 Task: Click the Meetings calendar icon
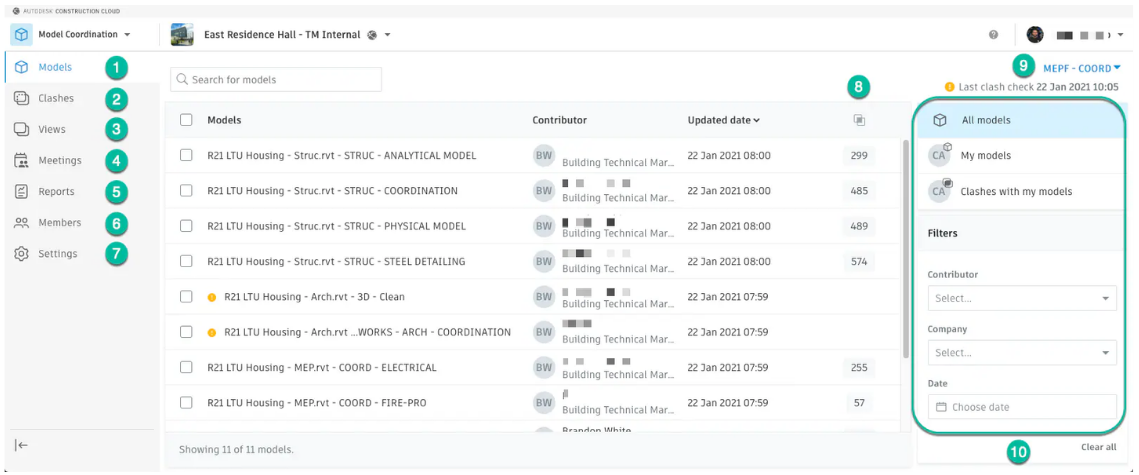(22, 161)
